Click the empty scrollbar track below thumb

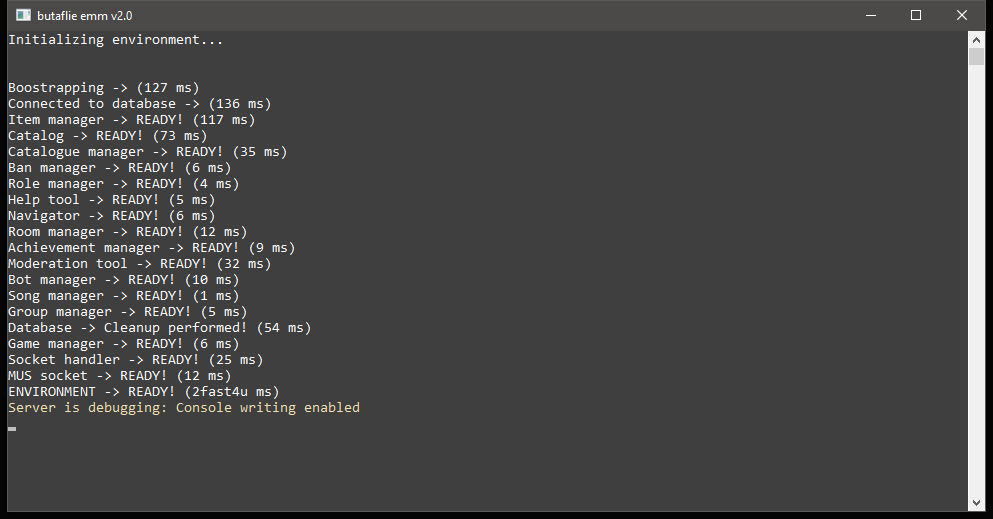[x=977, y=280]
